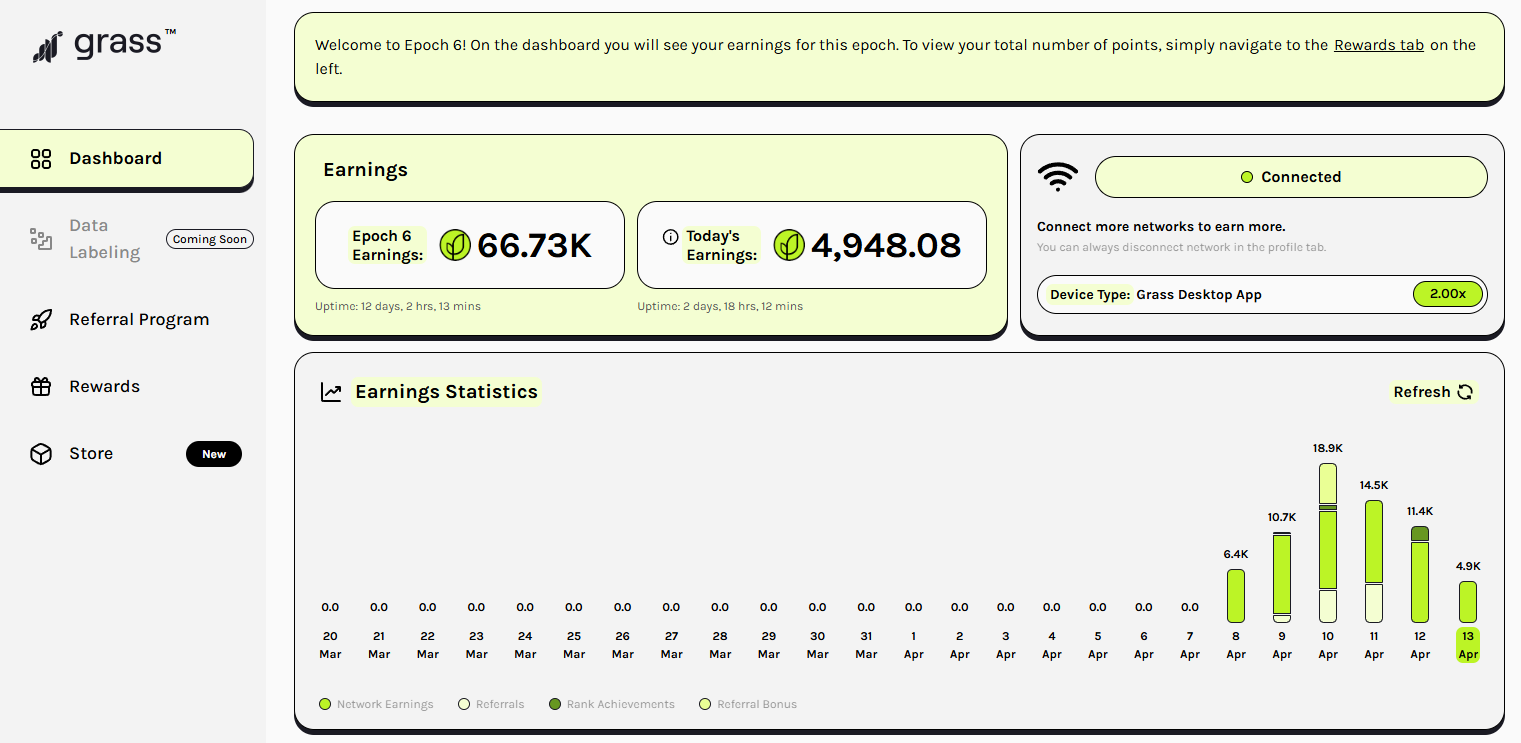The height and width of the screenshot is (743, 1521).
Task: Click the 2.00x multiplier badge
Action: click(x=1447, y=294)
